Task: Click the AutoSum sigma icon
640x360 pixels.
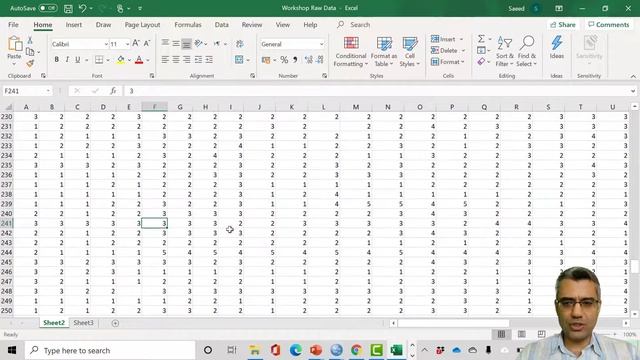Action: coord(482,39)
